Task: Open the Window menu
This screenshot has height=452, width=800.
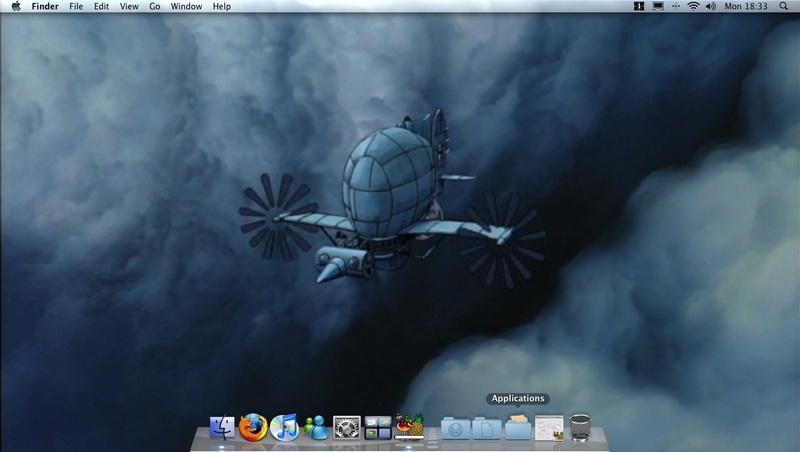Action: [186, 6]
